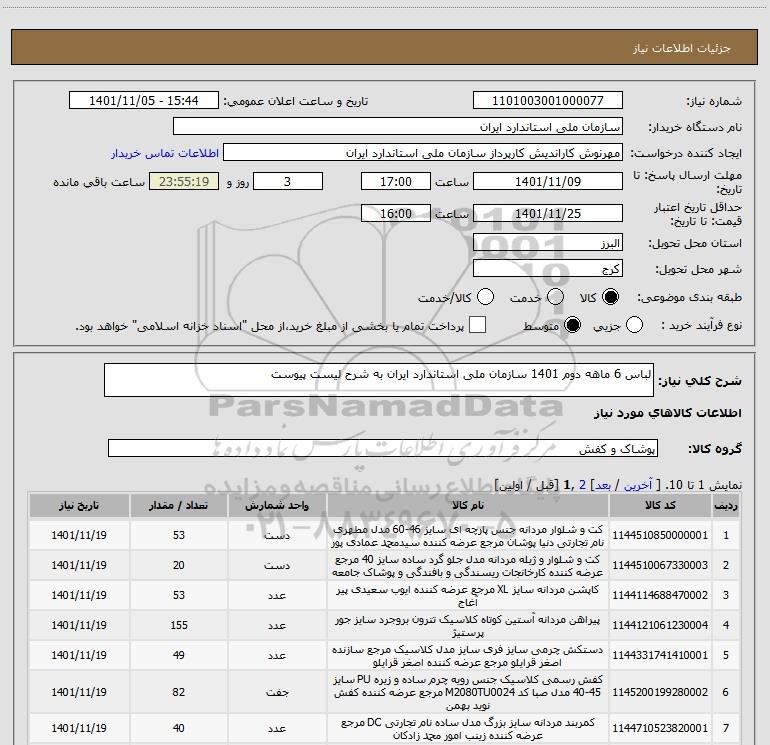Click the quantity 82 cell
The width and height of the screenshot is (770, 745).
(x=179, y=692)
